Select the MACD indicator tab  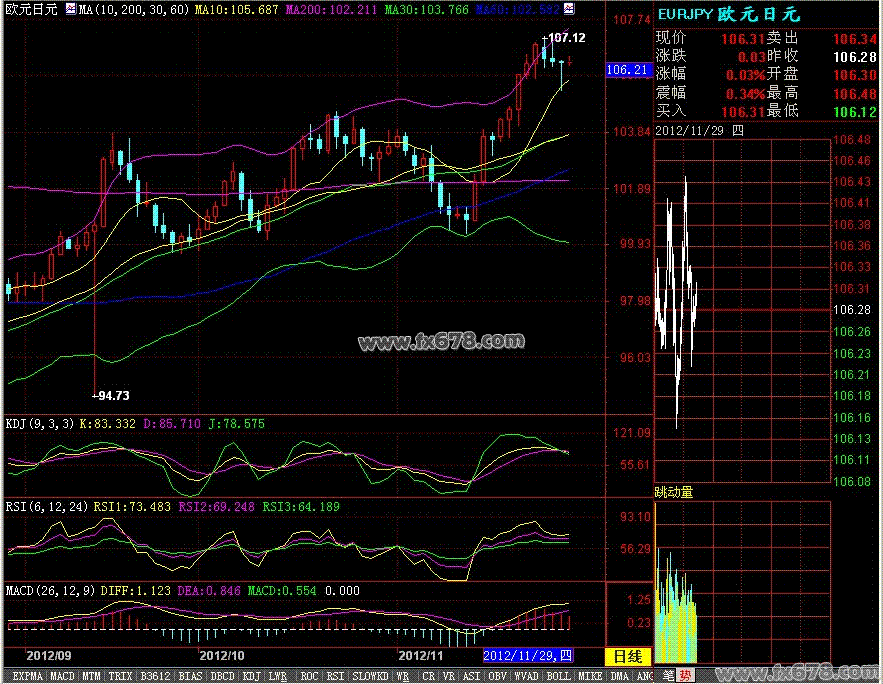(62, 676)
